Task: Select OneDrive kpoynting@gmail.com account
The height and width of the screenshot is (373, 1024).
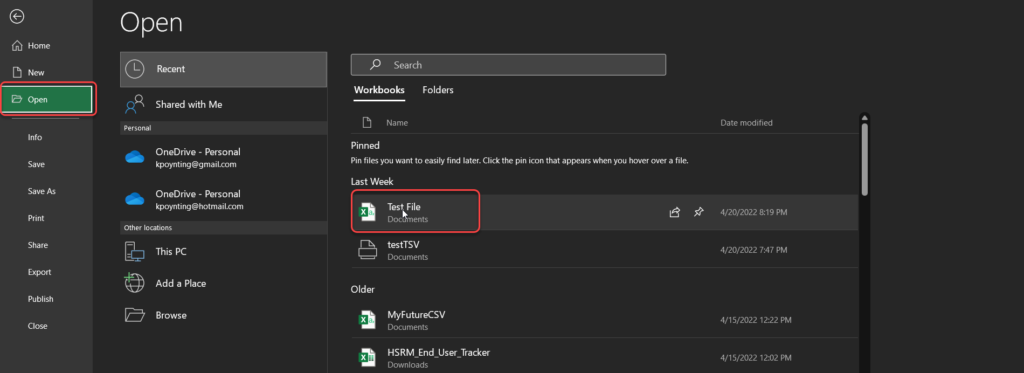Action: point(223,157)
